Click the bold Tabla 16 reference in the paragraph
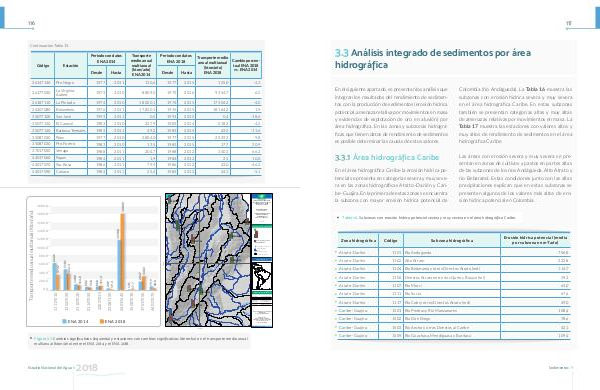600x390 pixels. coord(533,89)
